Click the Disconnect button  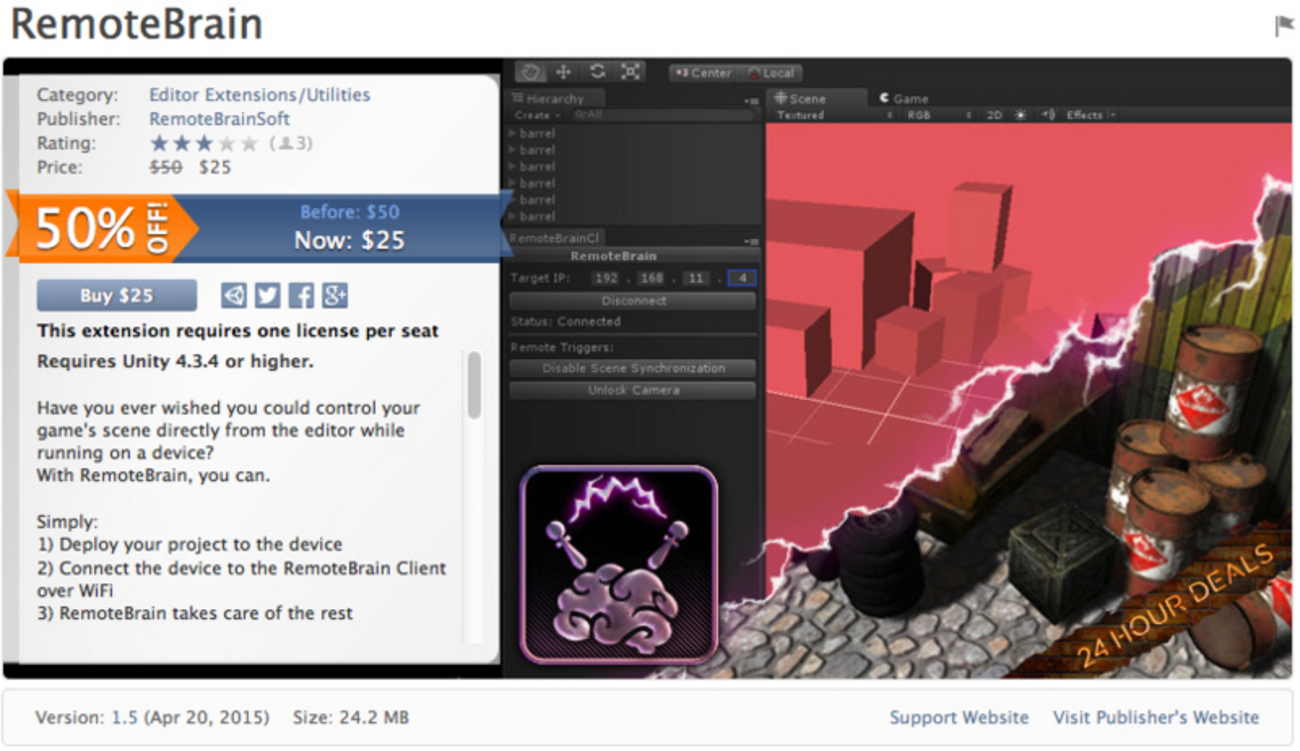click(x=633, y=300)
